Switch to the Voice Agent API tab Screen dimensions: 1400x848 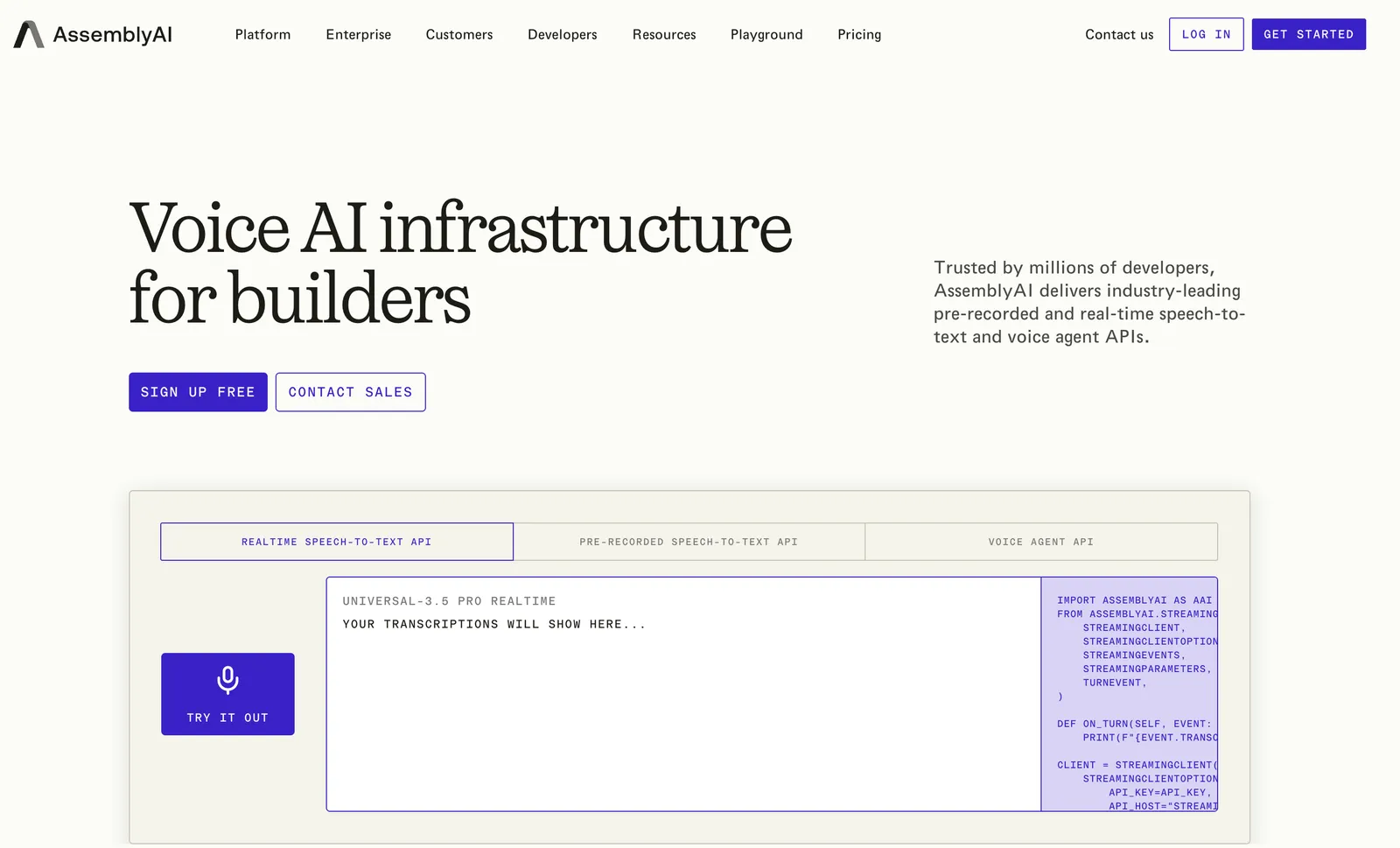point(1041,542)
